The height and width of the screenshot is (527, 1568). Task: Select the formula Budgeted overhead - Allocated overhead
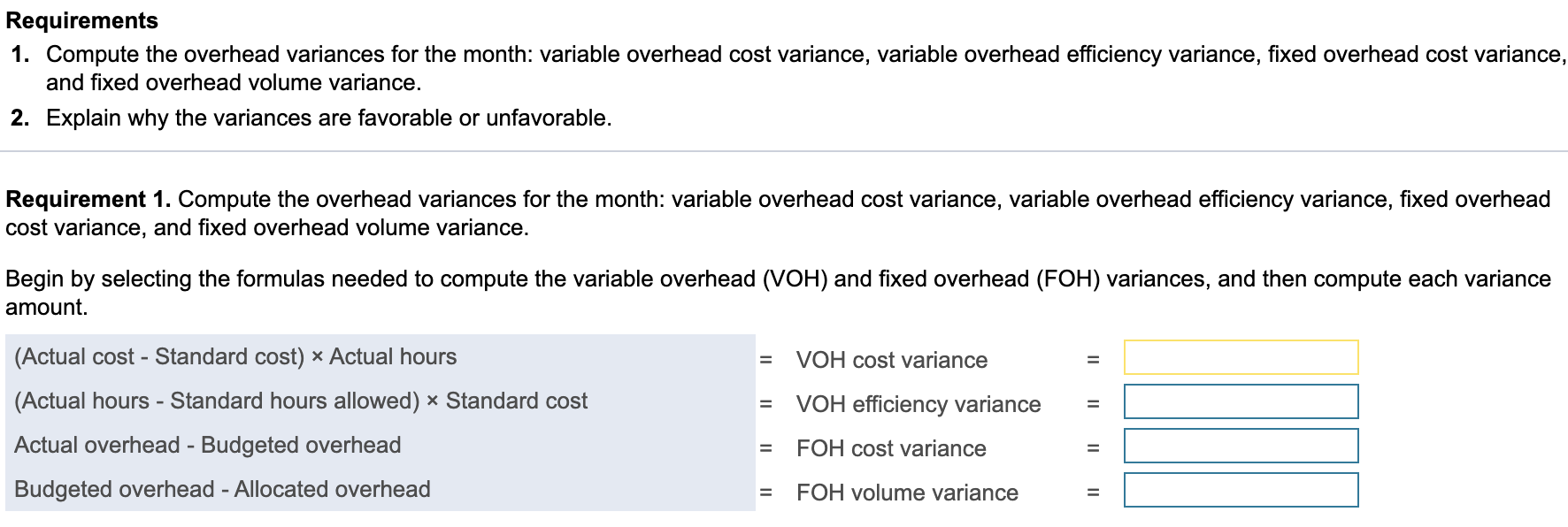(223, 488)
